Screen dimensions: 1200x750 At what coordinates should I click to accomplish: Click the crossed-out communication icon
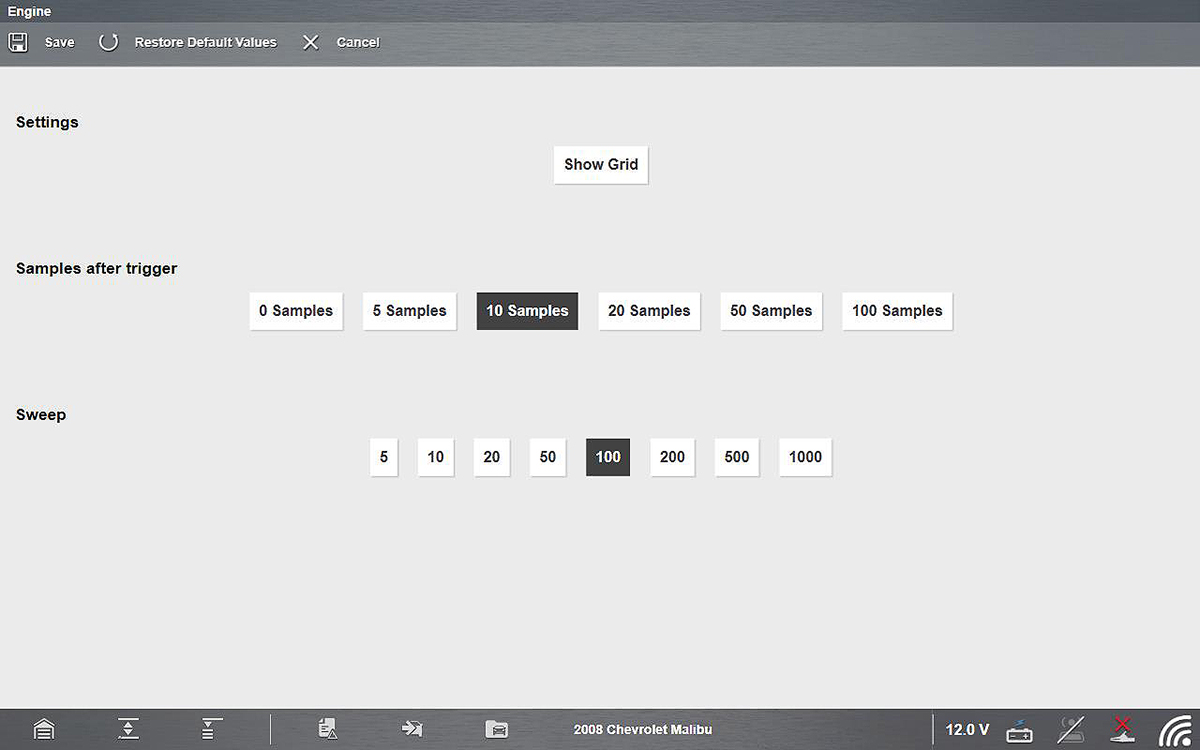[1071, 730]
